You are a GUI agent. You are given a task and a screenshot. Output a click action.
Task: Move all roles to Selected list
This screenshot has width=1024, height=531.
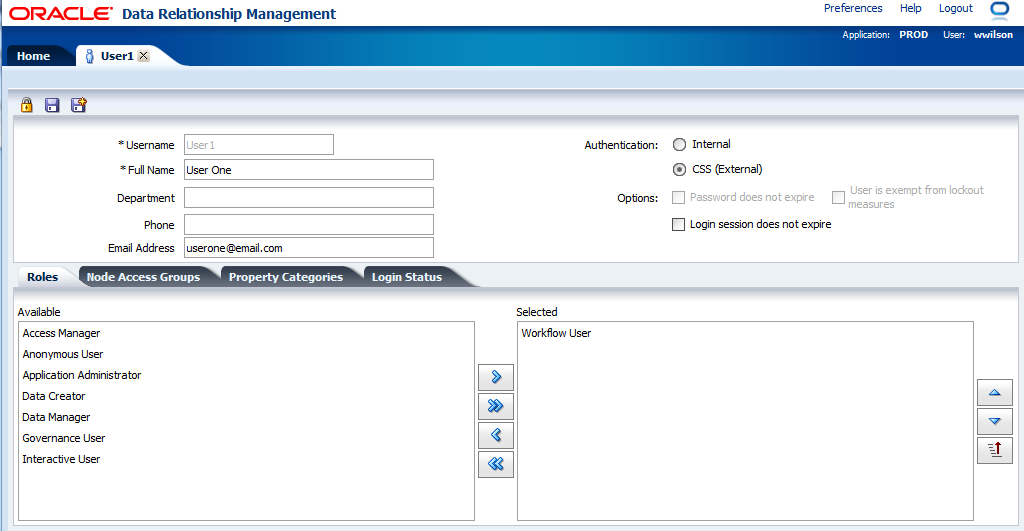click(495, 406)
